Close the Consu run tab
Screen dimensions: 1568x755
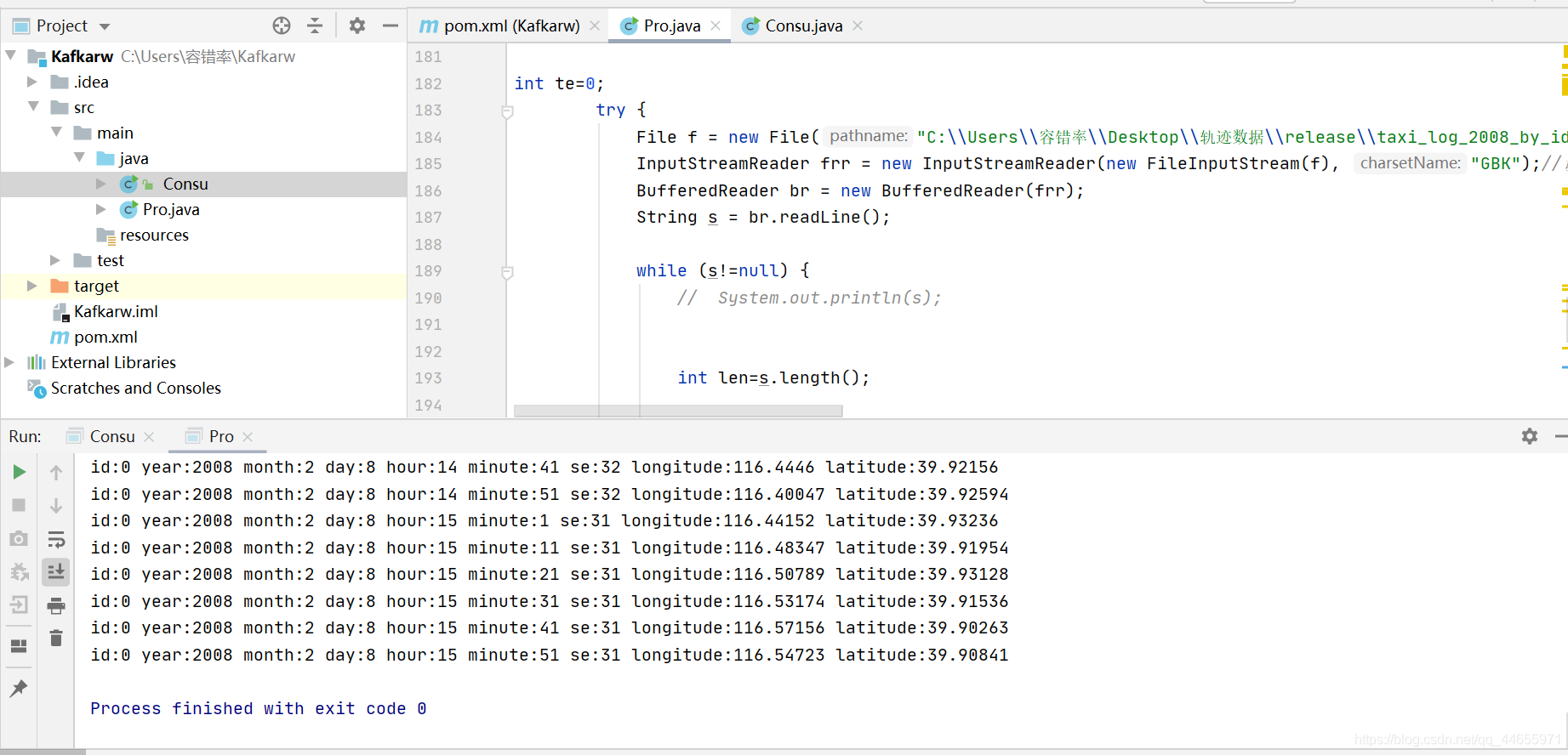149,436
